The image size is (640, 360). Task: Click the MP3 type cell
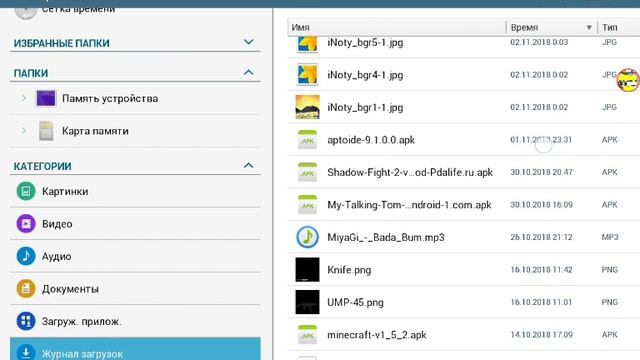click(x=610, y=237)
